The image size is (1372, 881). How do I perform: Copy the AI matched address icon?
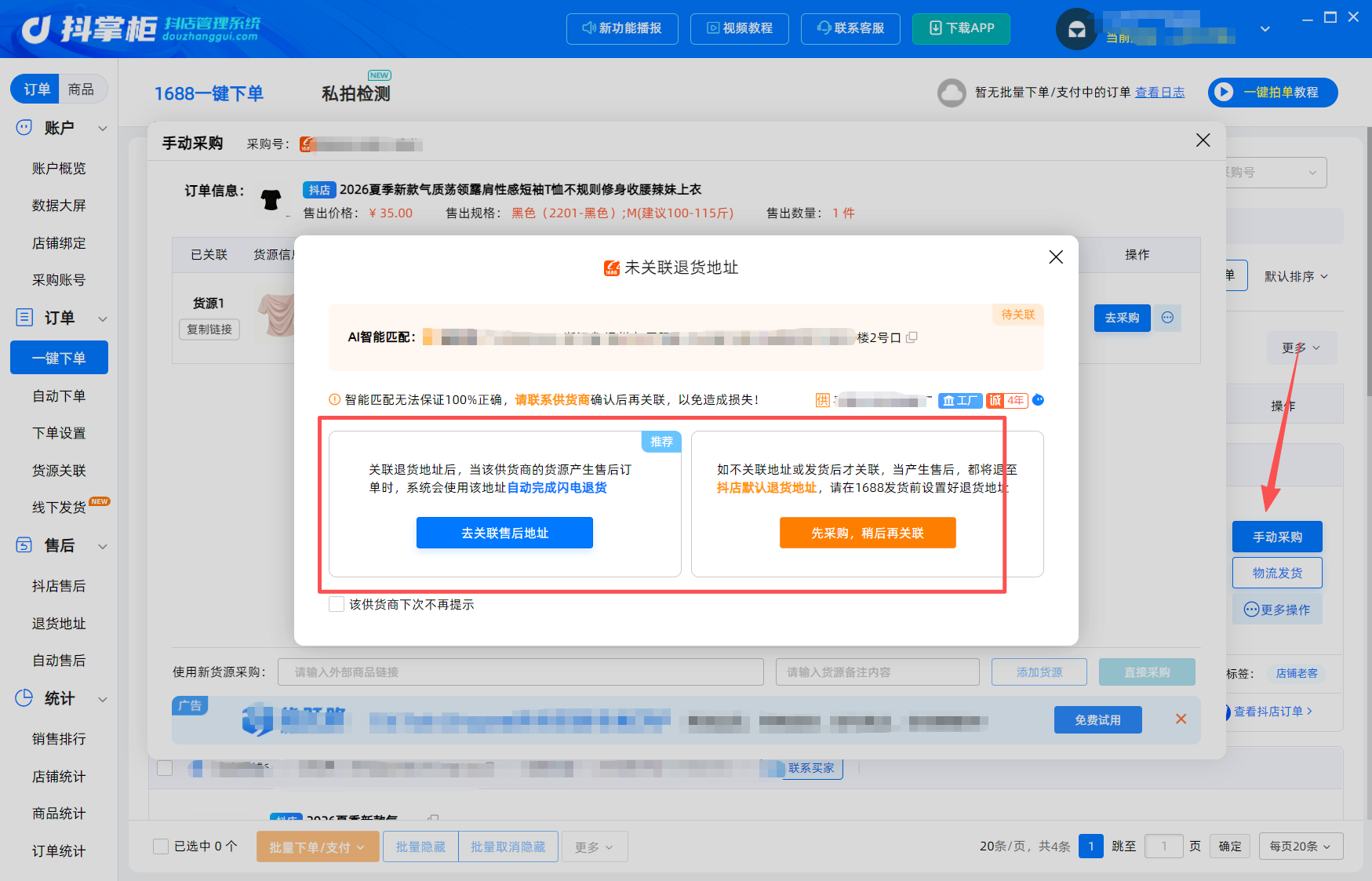912,337
